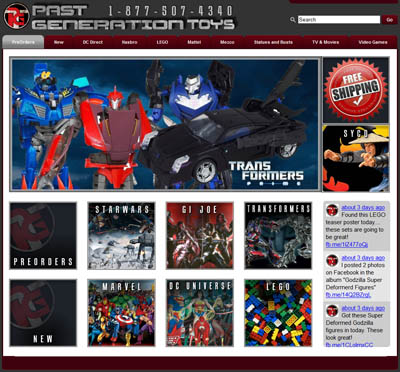
Task: Open the Transformers Prime banner image
Action: (165, 124)
